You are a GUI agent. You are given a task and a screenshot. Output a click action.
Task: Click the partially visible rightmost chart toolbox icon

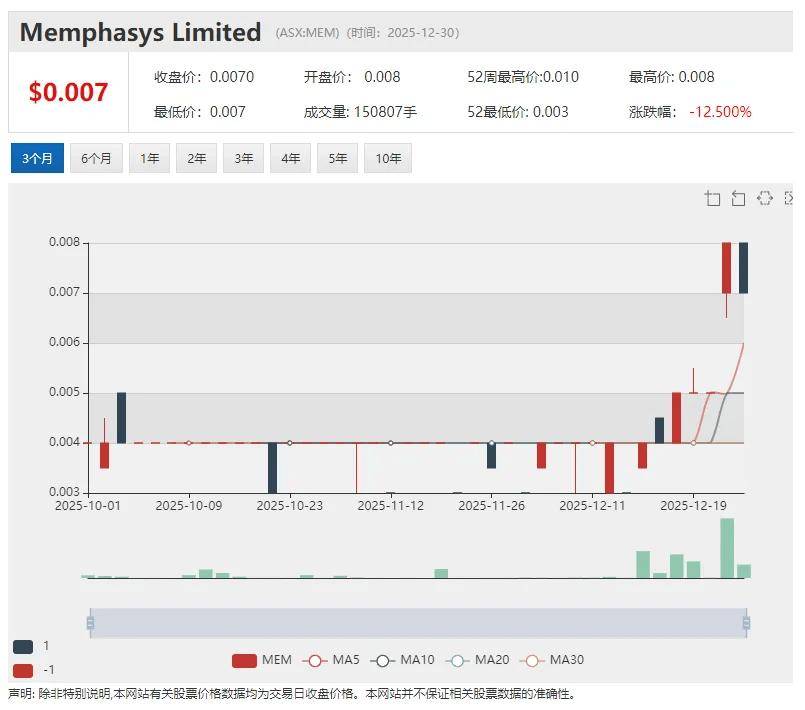click(788, 198)
